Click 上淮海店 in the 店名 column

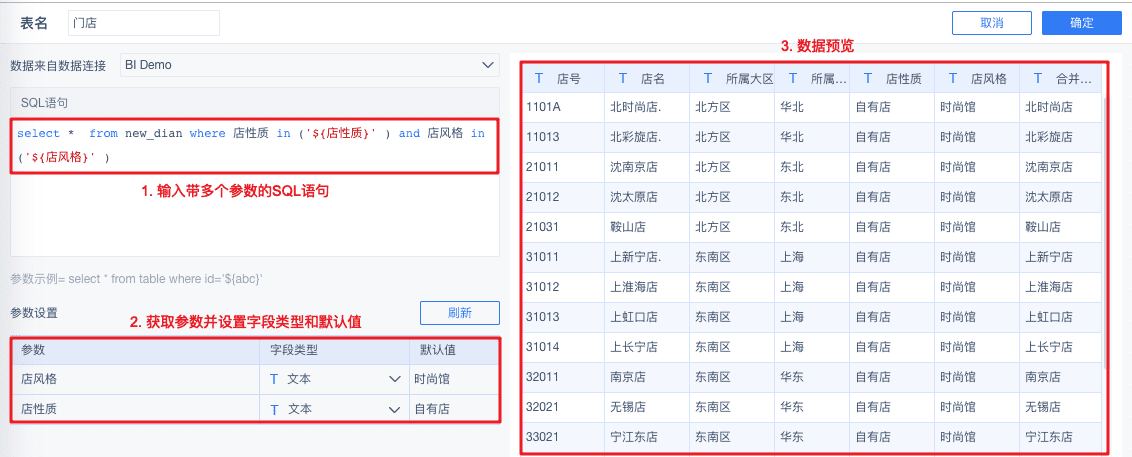tap(647, 287)
